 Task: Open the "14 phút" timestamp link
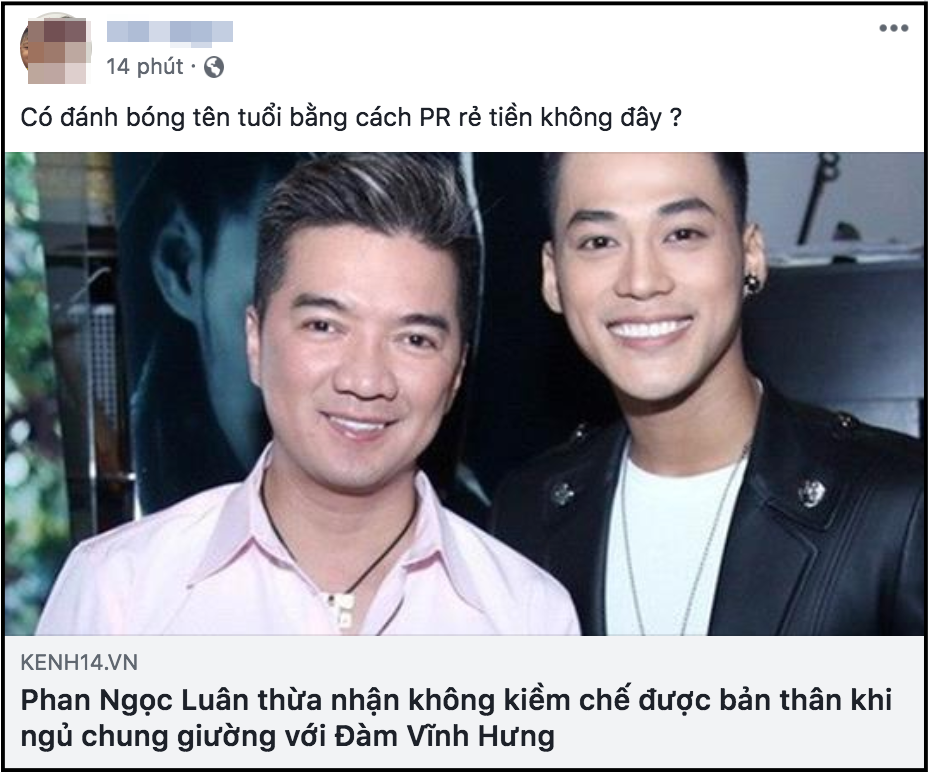point(145,66)
